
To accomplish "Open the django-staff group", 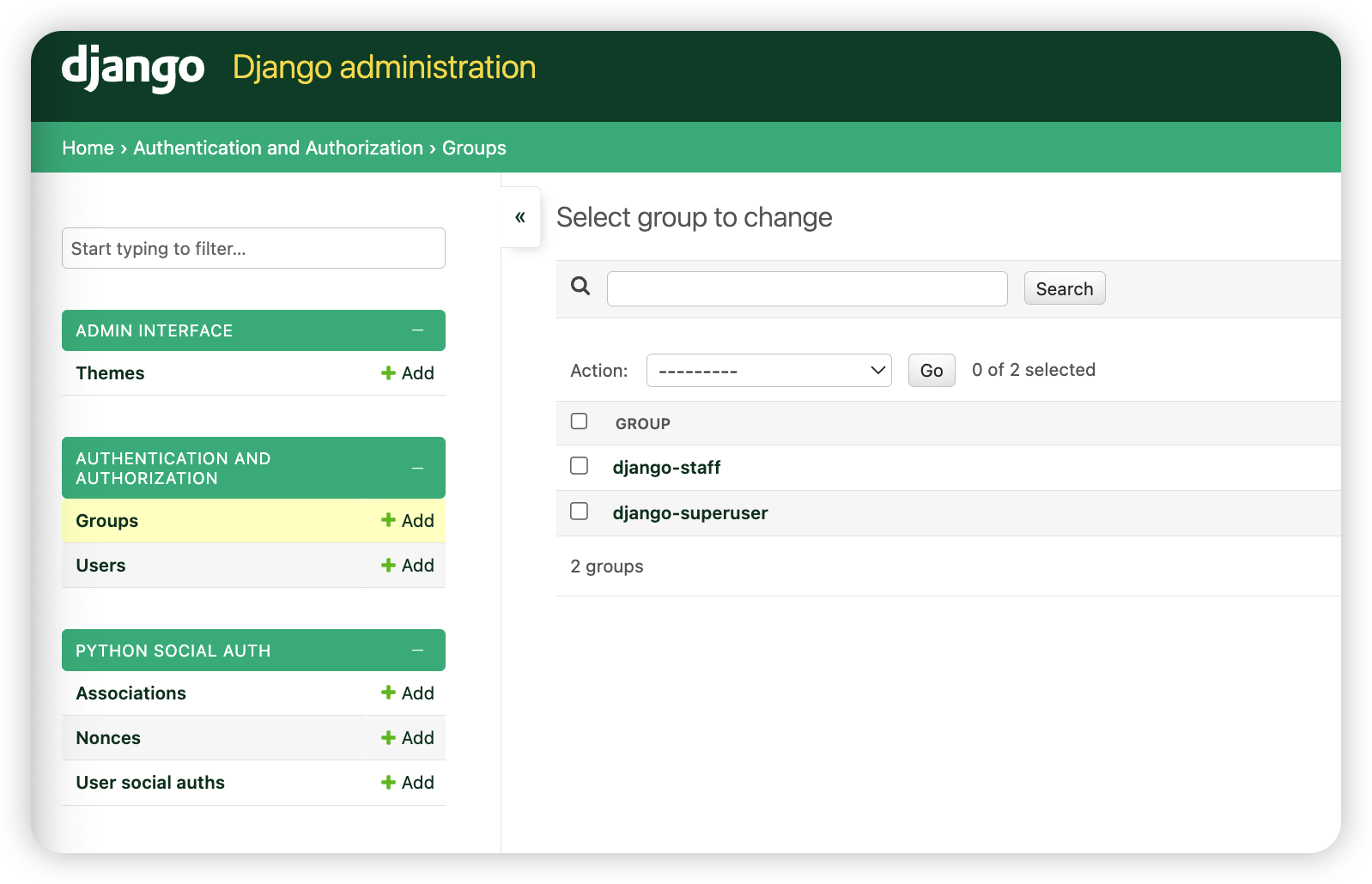I will (x=666, y=468).
